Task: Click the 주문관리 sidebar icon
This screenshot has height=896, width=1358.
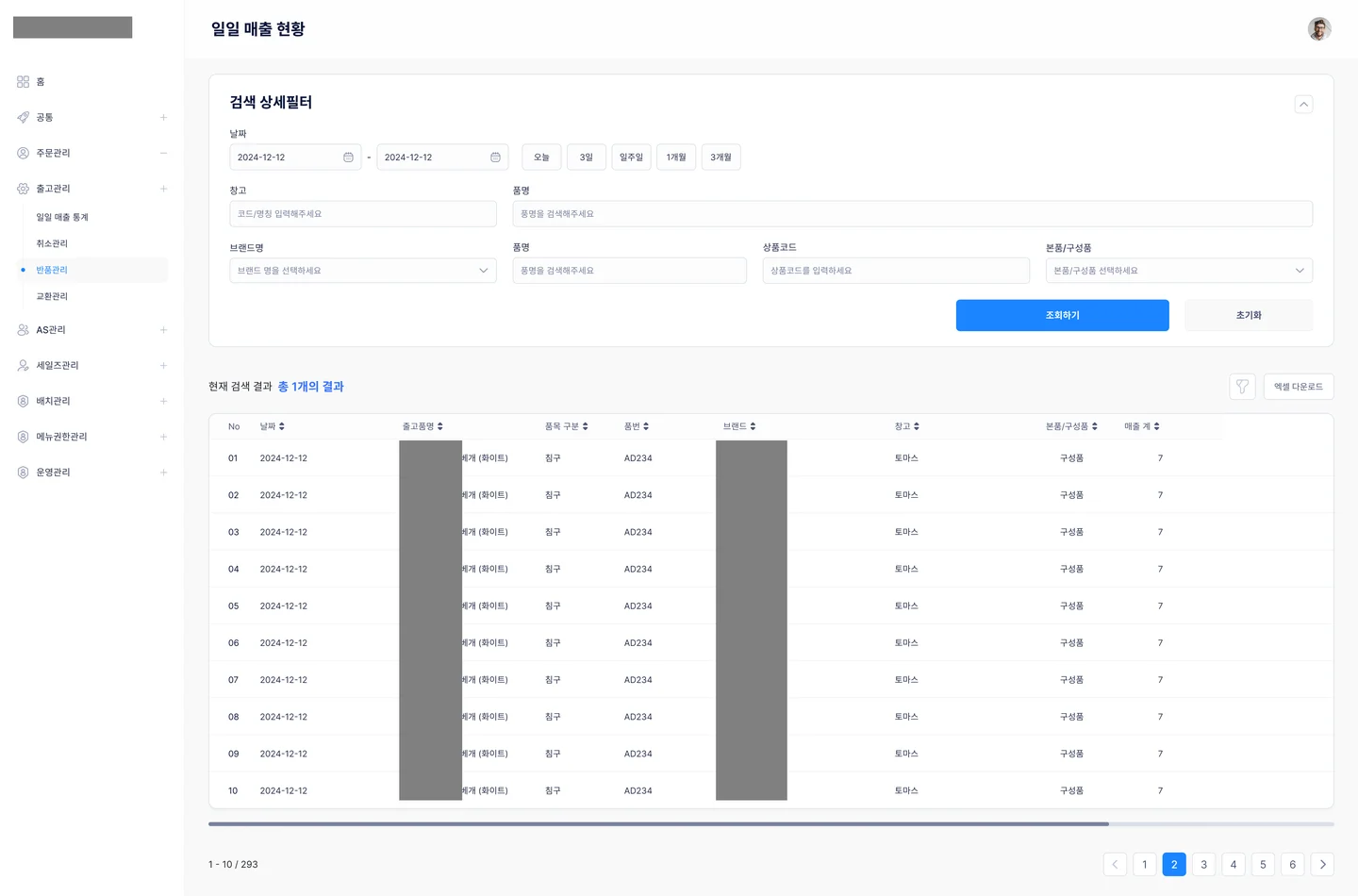Action: pyautogui.click(x=23, y=153)
